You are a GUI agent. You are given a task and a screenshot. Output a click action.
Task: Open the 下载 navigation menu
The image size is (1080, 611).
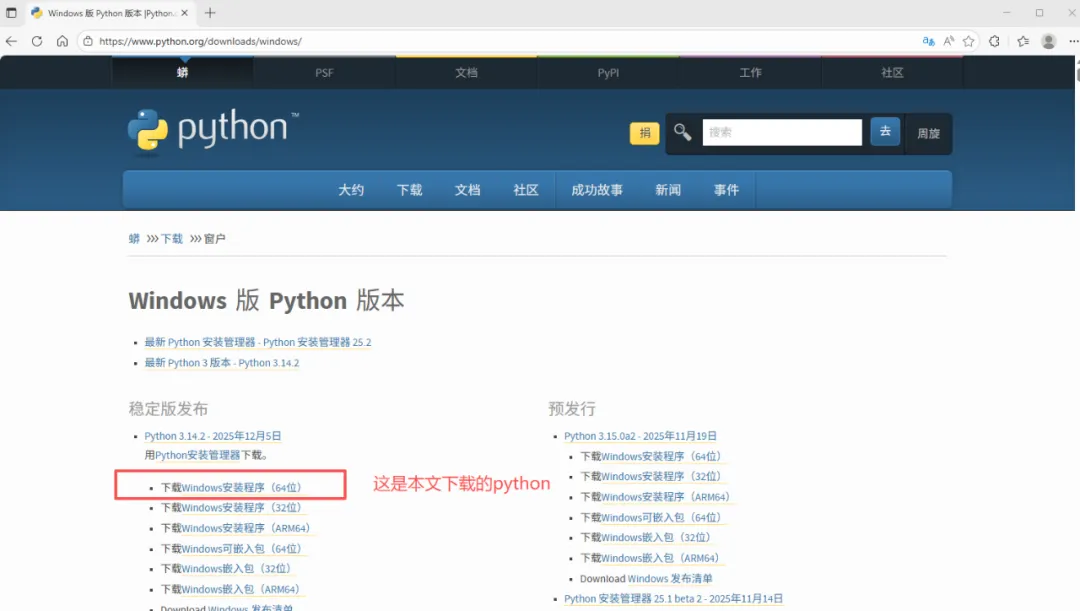coord(409,190)
